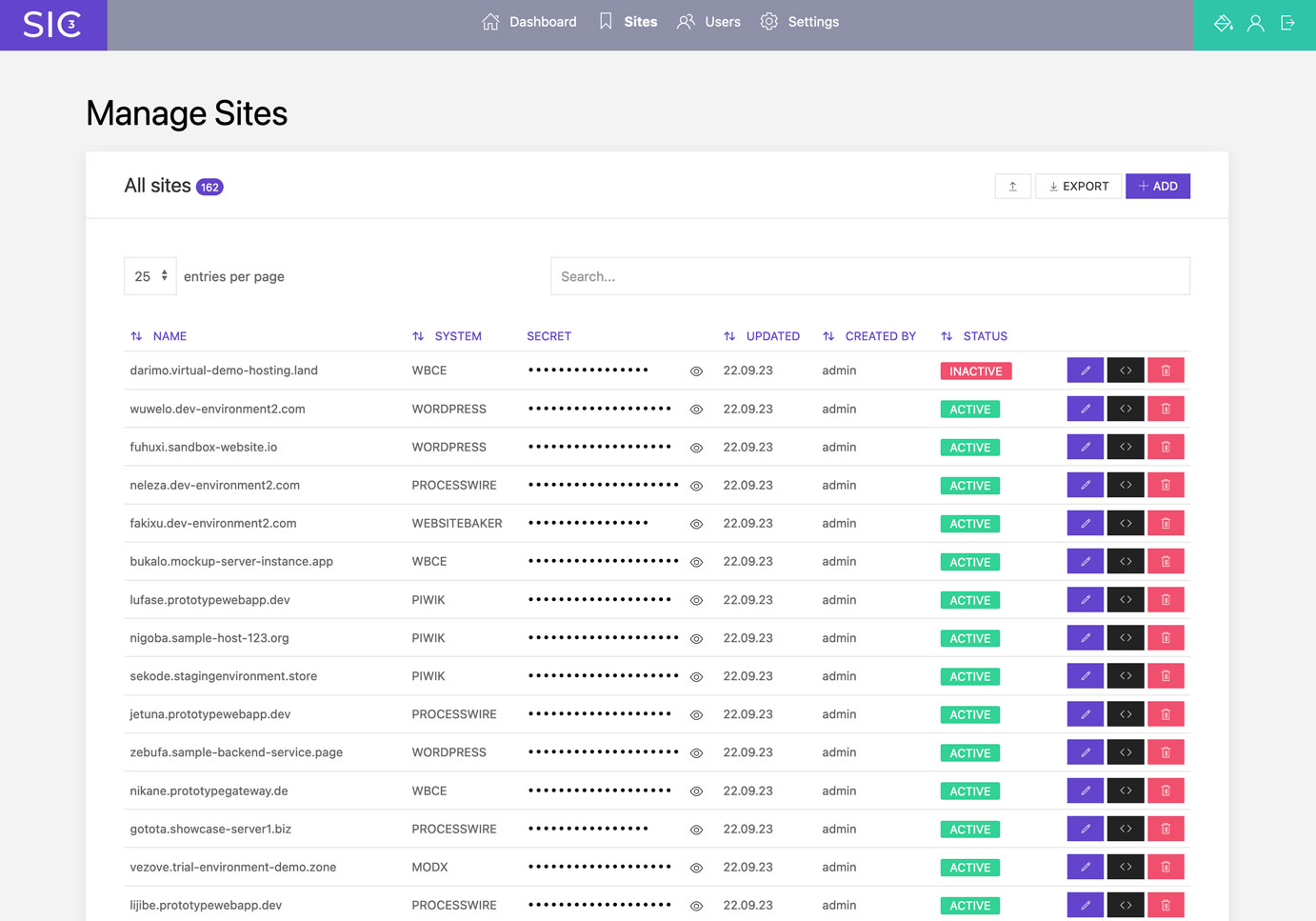
Task: Click the SIC logo in the header
Action: pos(52,25)
